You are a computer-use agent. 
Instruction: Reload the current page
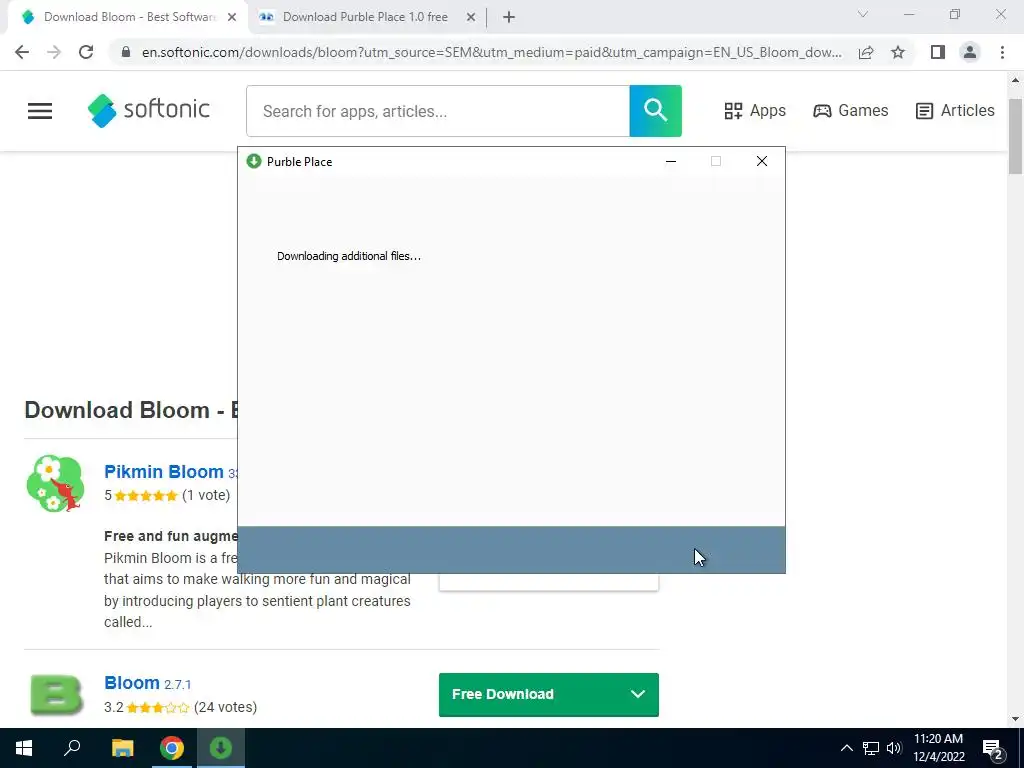tap(86, 52)
